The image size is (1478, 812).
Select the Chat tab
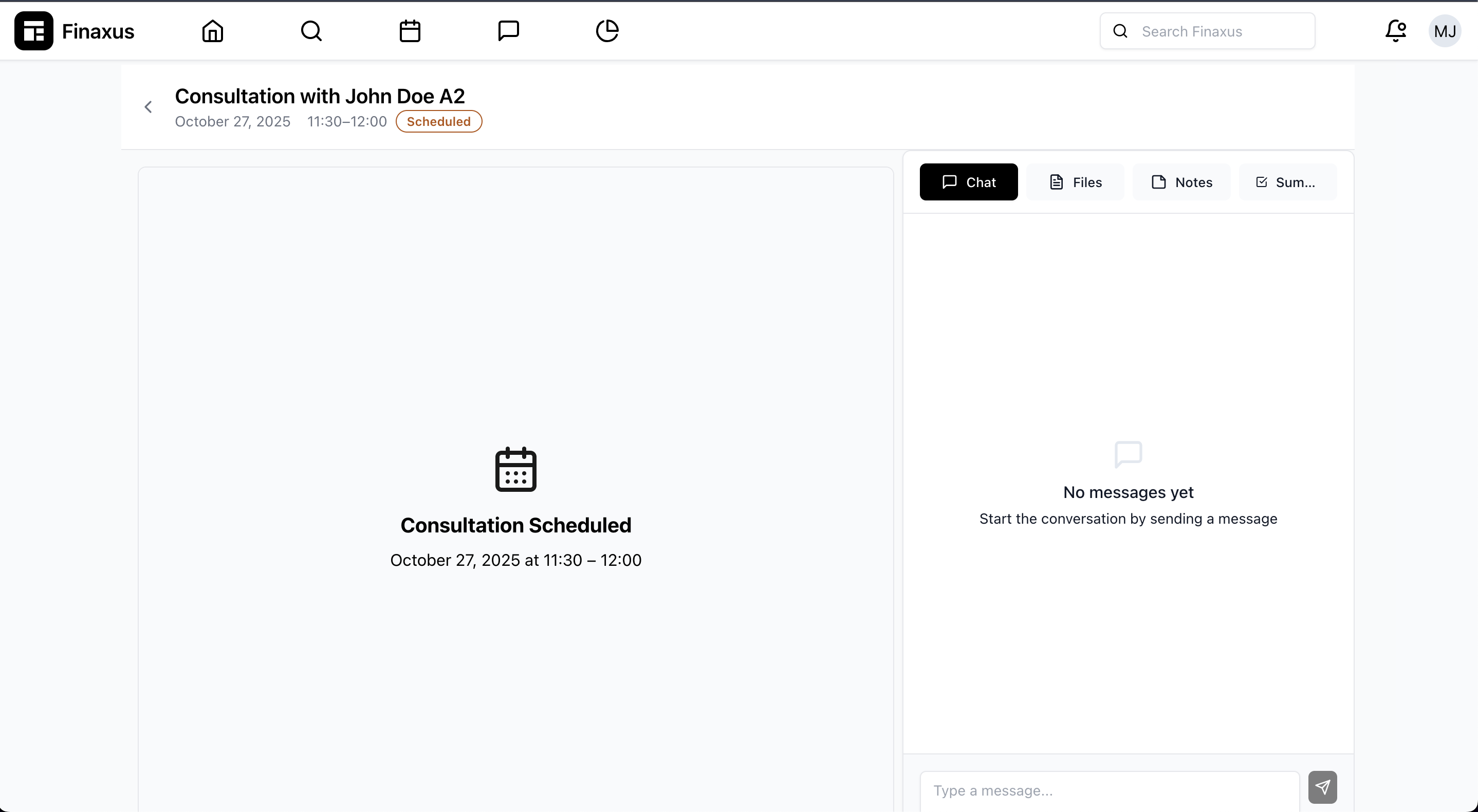[x=969, y=182]
